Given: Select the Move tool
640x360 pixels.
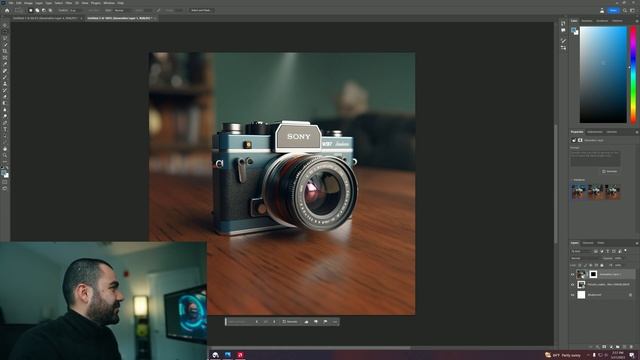Looking at the screenshot, I should (x=5, y=25).
